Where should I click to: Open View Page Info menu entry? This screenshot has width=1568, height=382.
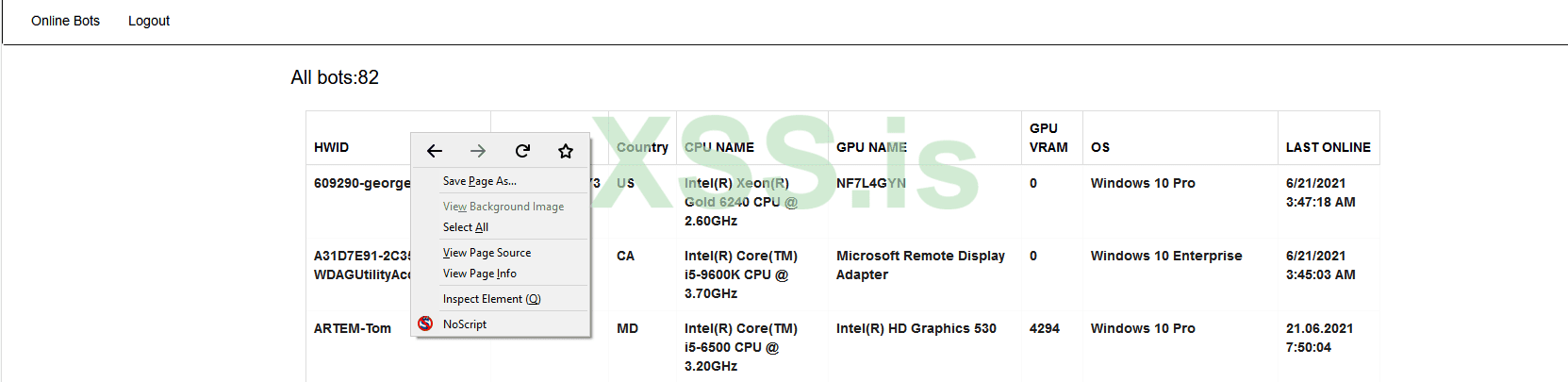pos(479,274)
